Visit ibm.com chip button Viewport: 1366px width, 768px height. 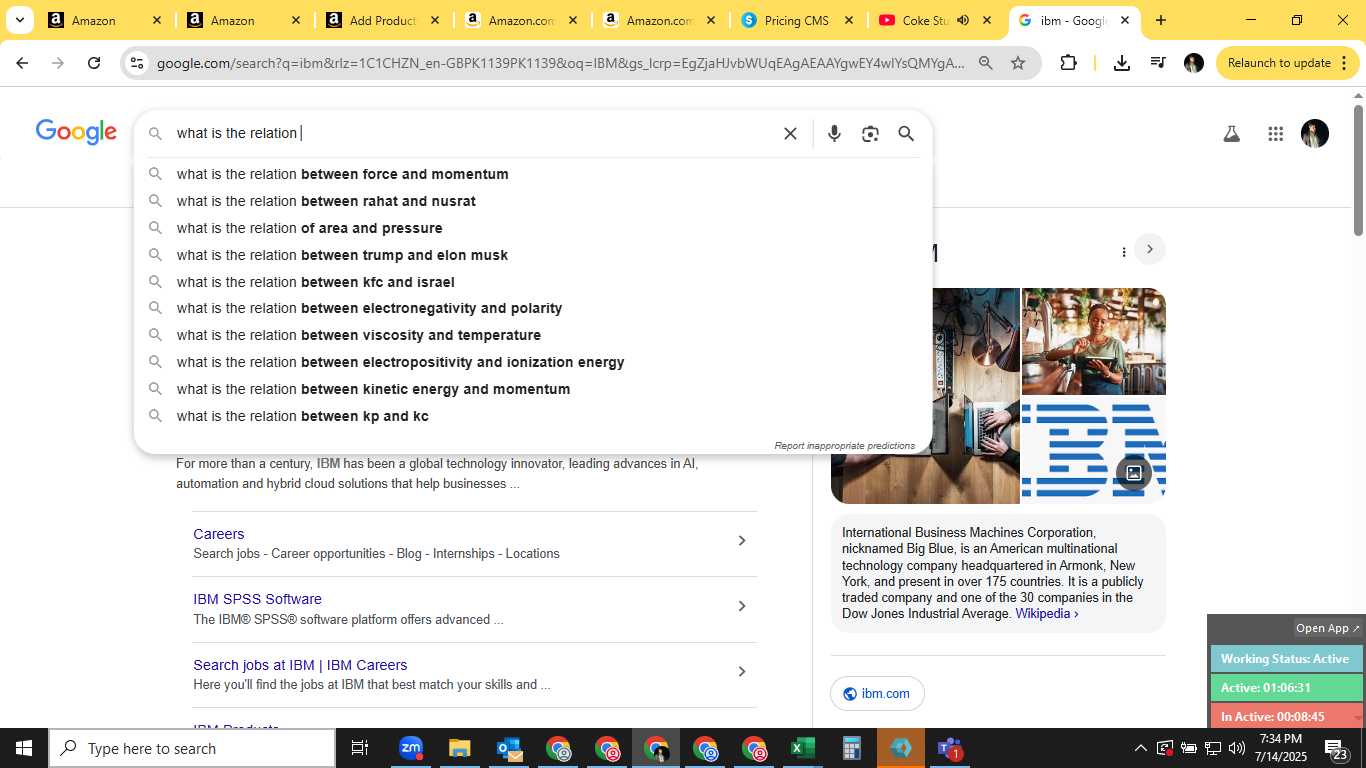click(x=877, y=693)
